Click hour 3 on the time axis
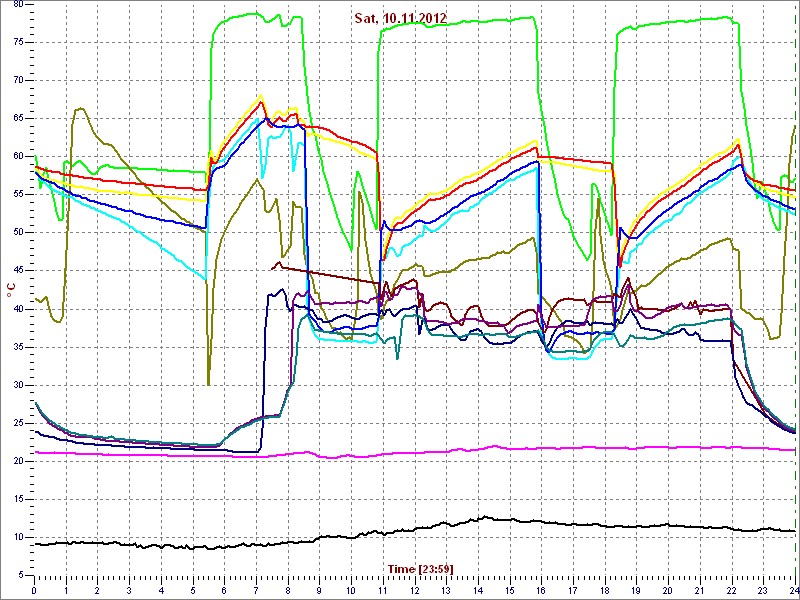Image resolution: width=800 pixels, height=600 pixels. pyautogui.click(x=129, y=589)
